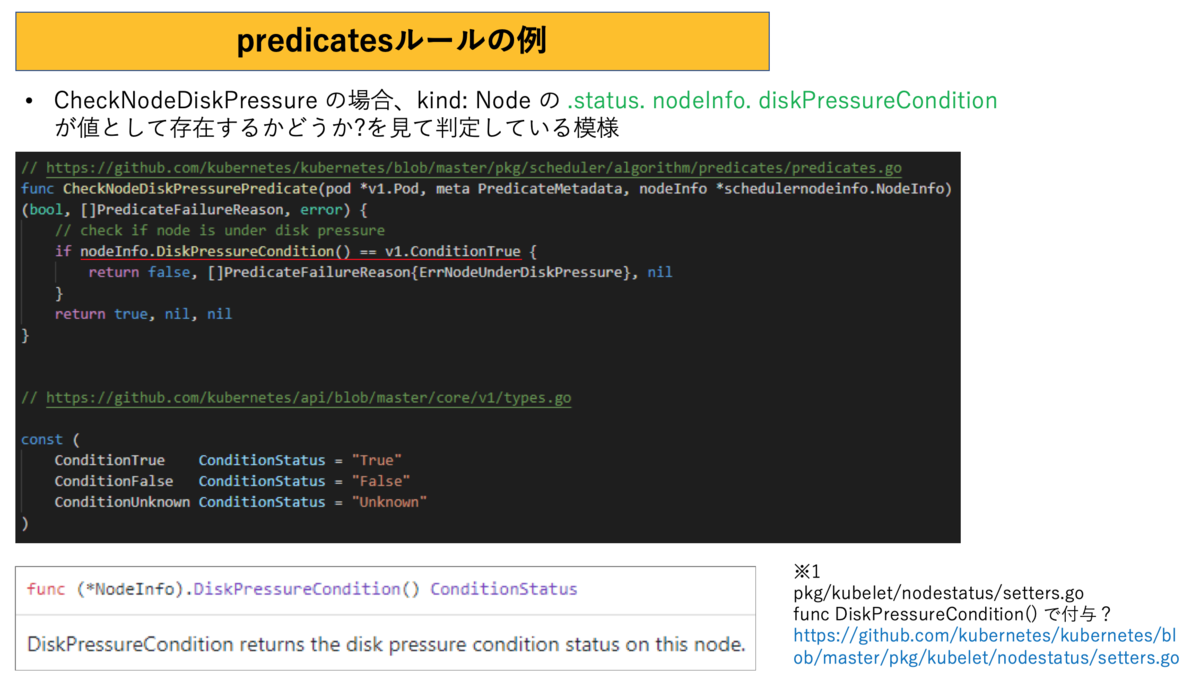1200x679 pixels.
Task: Click the const keyword in code
Action: (x=41, y=439)
